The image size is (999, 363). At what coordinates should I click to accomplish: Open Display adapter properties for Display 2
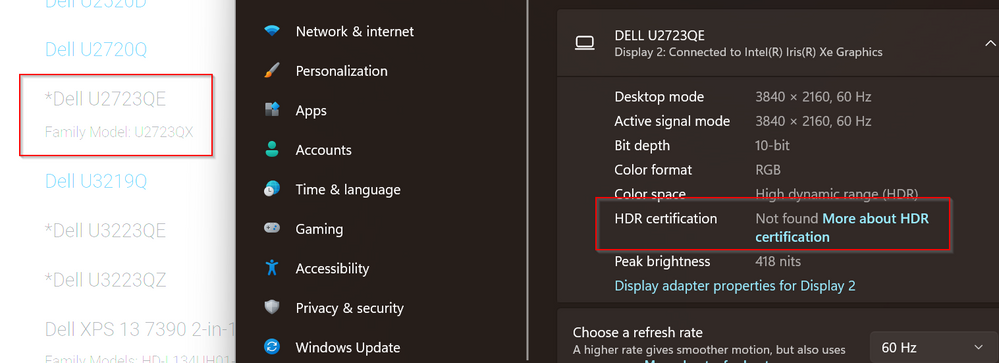(735, 285)
